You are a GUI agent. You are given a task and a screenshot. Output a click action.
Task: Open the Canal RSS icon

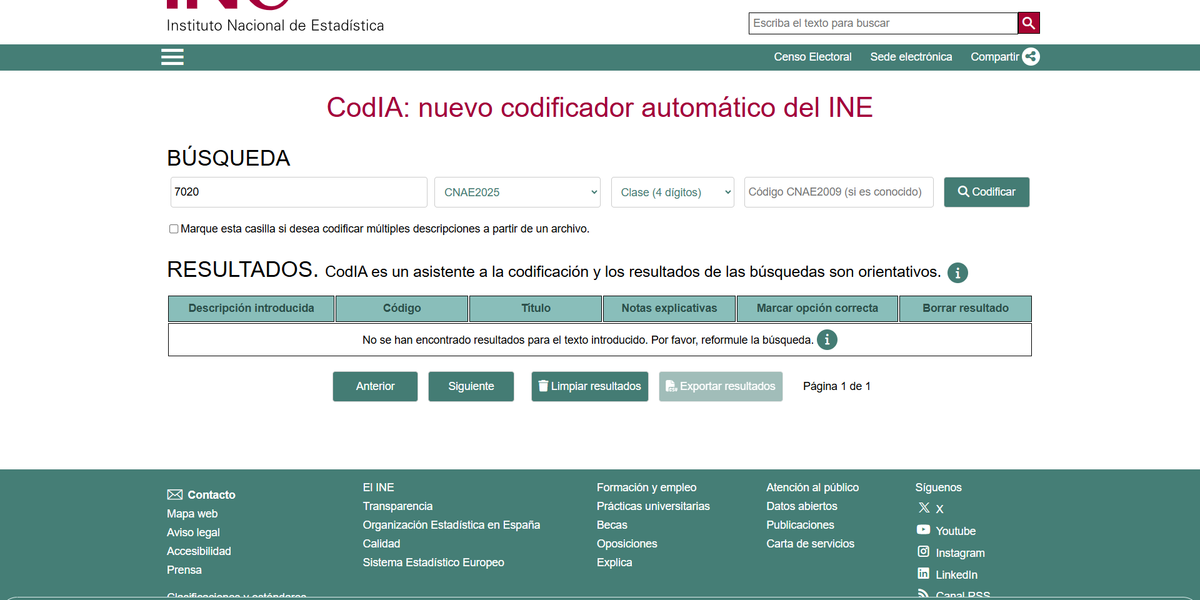click(924, 594)
